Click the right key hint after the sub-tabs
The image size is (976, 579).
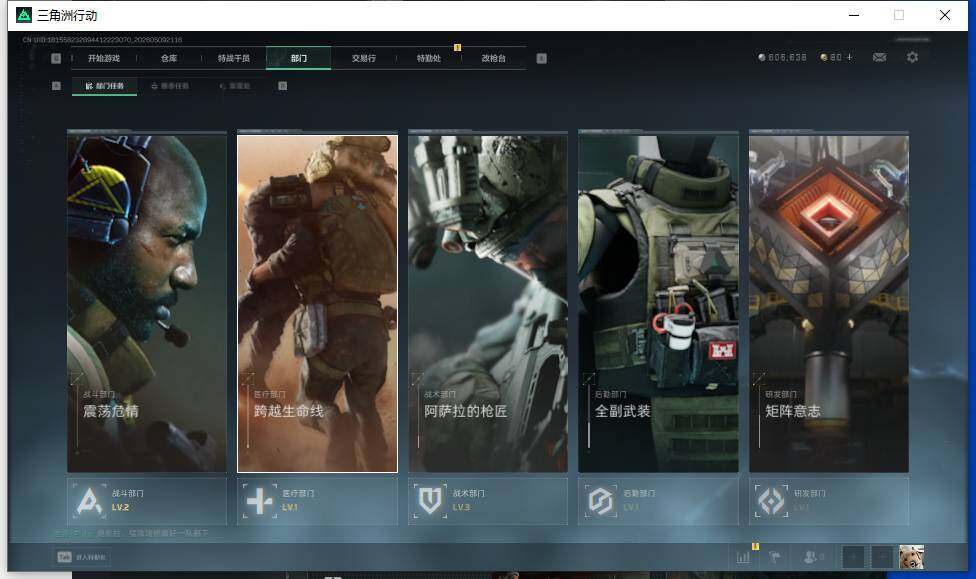click(283, 86)
